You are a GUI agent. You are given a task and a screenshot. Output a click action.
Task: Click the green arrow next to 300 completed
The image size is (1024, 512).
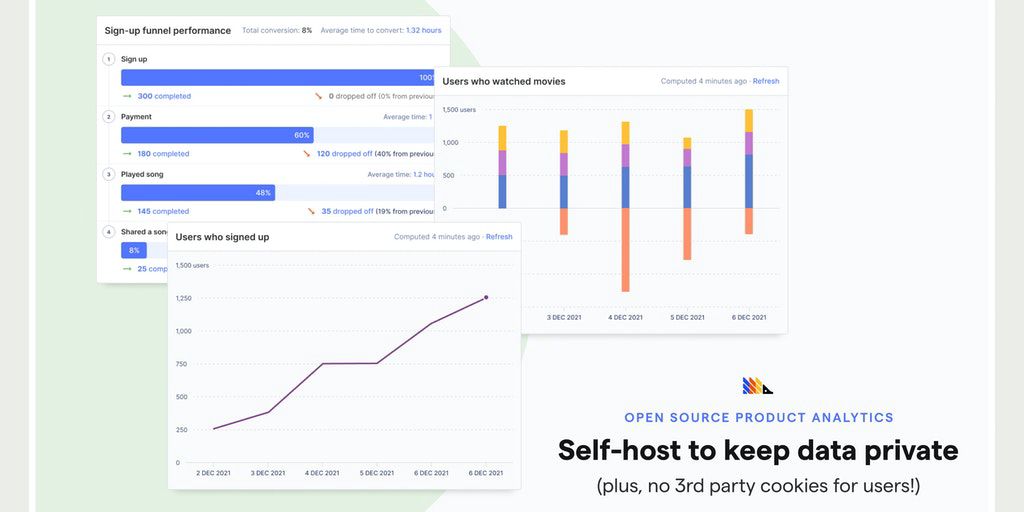click(x=127, y=96)
